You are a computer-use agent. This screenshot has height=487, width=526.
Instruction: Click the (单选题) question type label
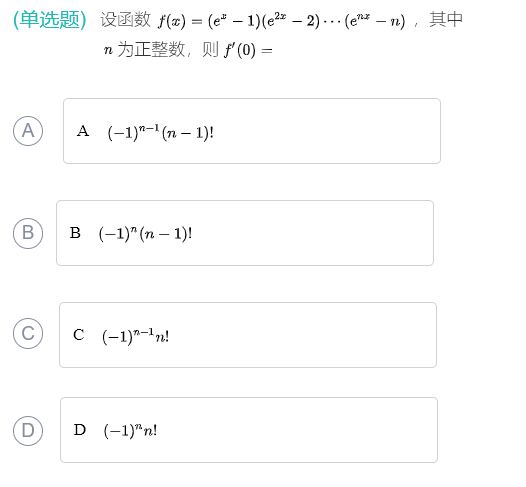(x=50, y=20)
